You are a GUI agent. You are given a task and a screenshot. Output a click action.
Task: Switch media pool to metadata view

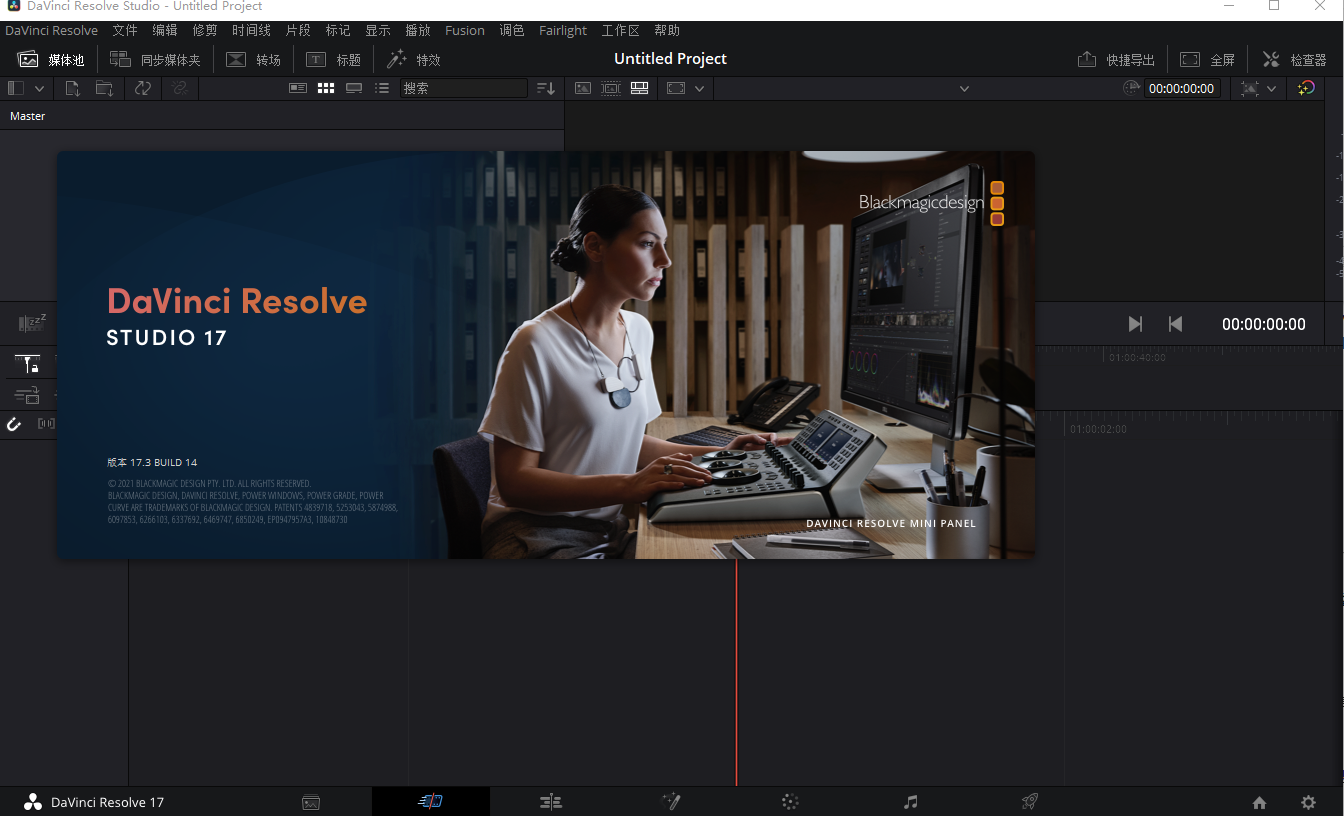point(298,88)
